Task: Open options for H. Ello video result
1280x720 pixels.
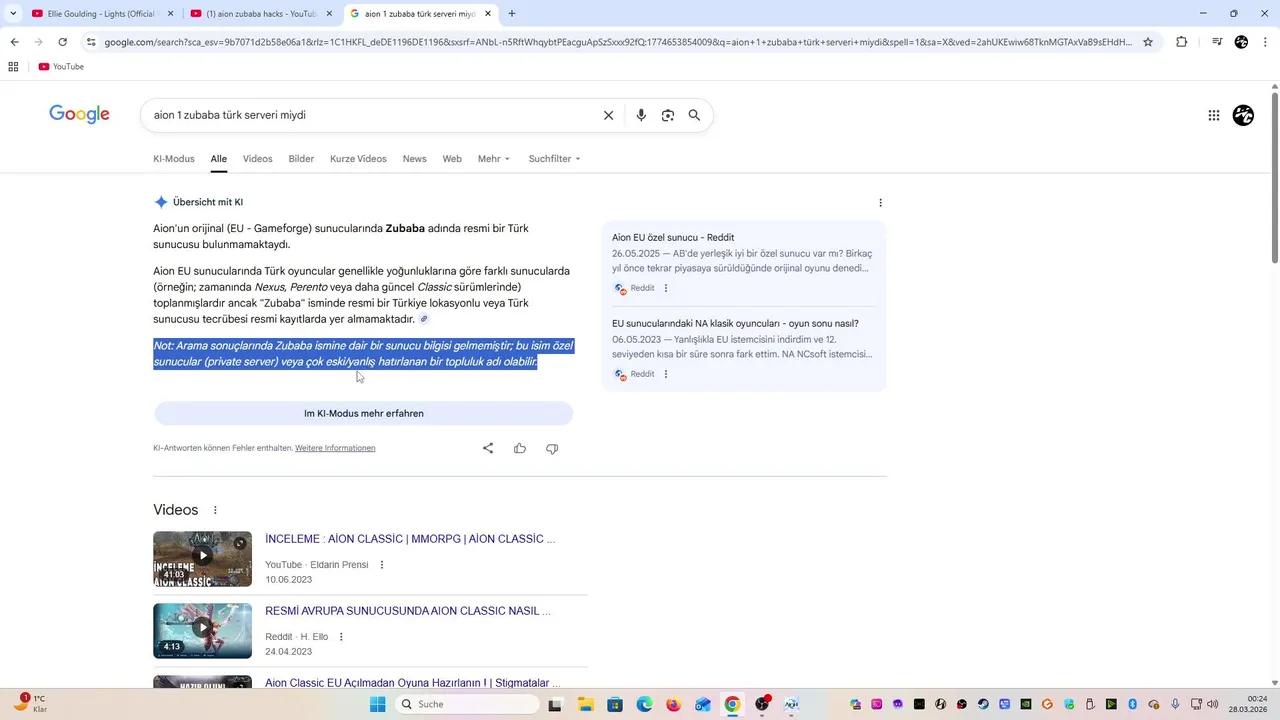Action: [x=341, y=637]
